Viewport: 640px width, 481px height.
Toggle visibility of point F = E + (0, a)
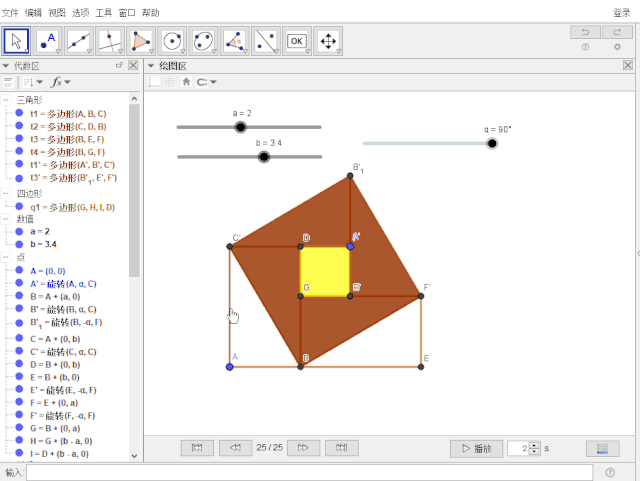(19, 402)
